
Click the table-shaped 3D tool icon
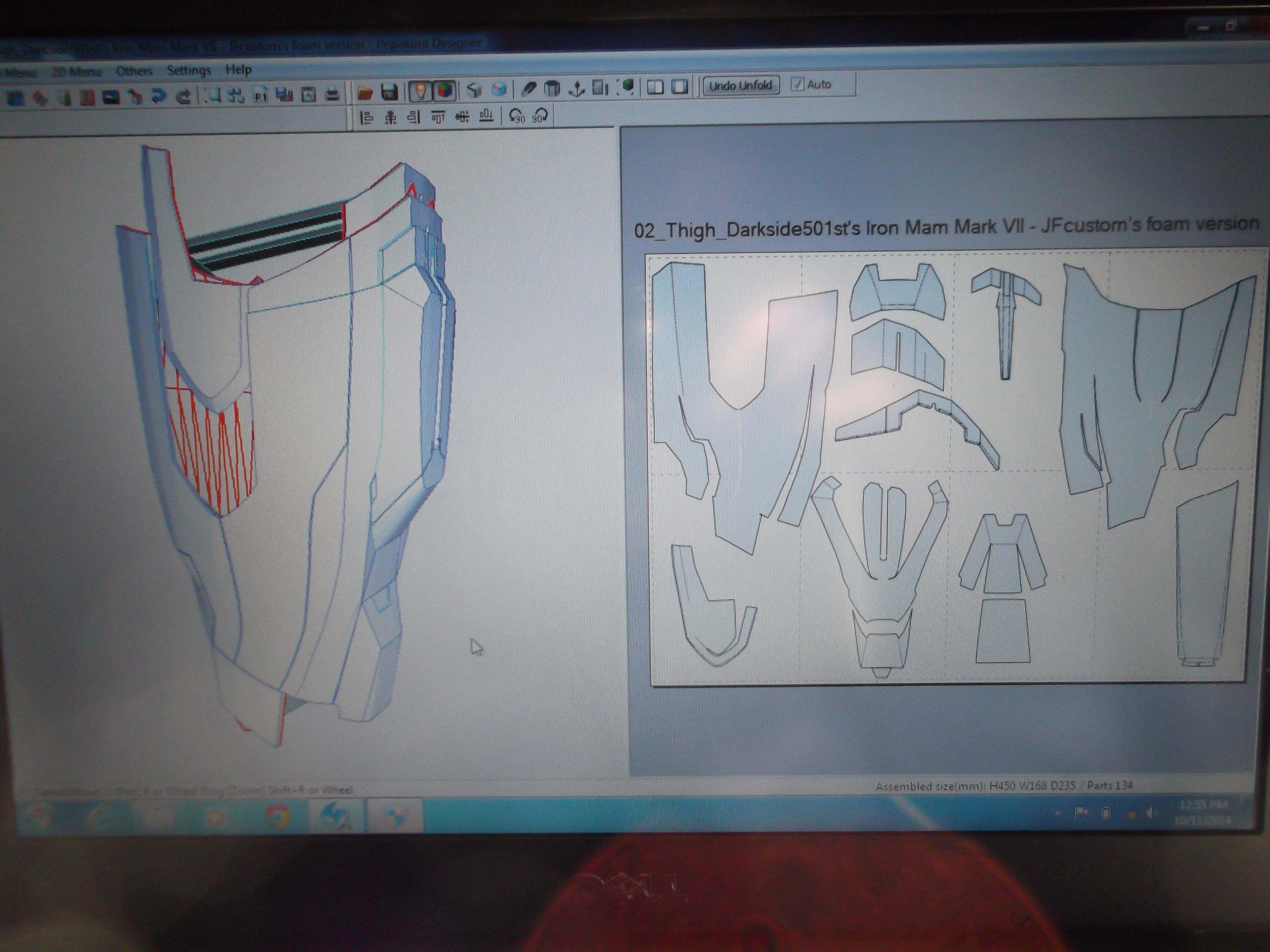(552, 89)
